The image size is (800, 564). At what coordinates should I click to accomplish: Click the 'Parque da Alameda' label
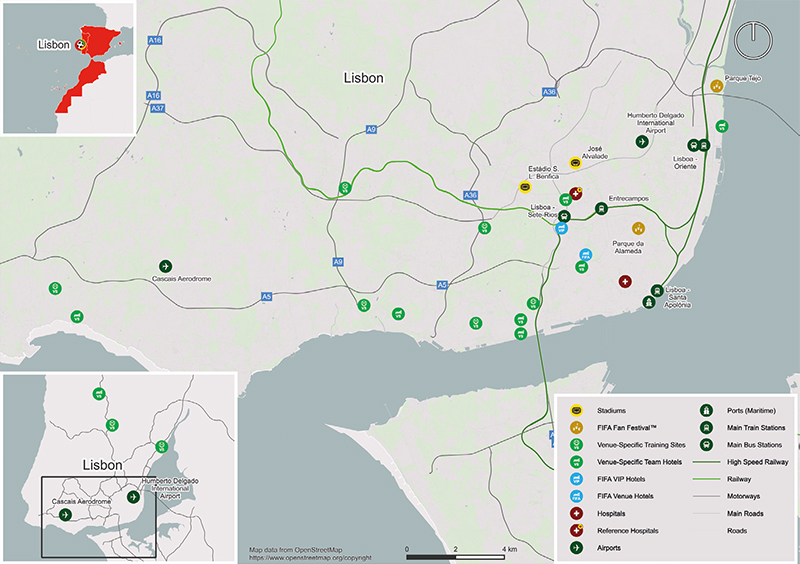tap(628, 248)
